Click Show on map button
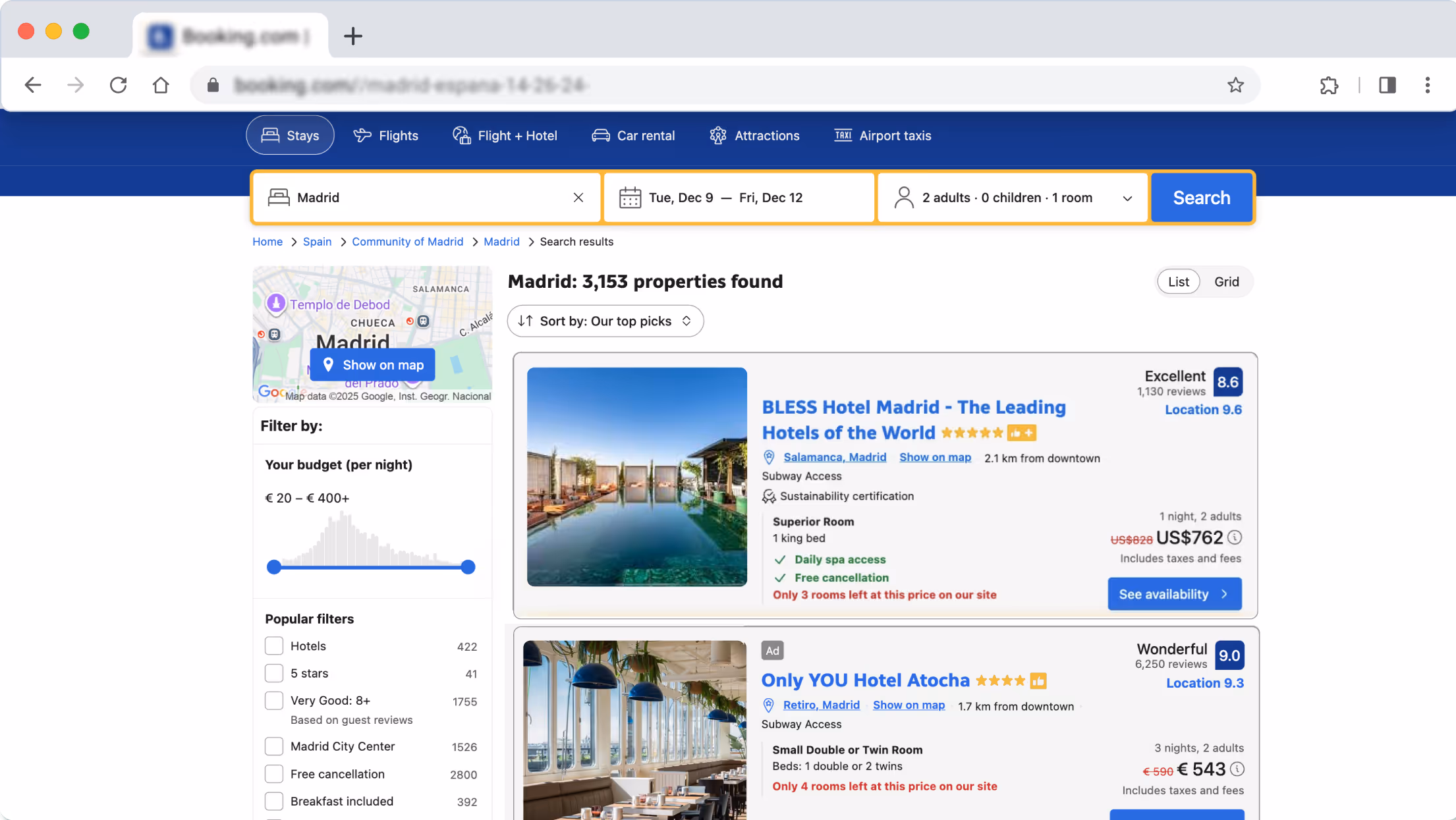 point(372,364)
